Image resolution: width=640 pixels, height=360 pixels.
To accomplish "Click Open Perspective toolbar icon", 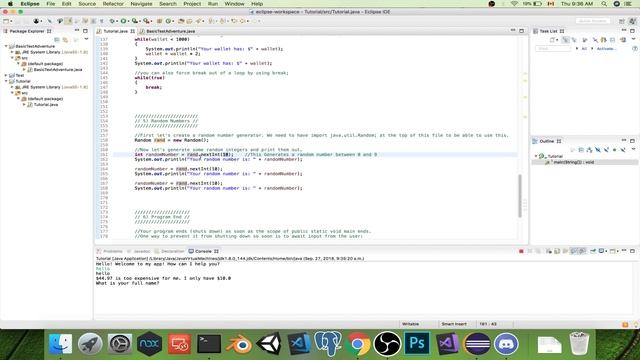I will coord(622,21).
